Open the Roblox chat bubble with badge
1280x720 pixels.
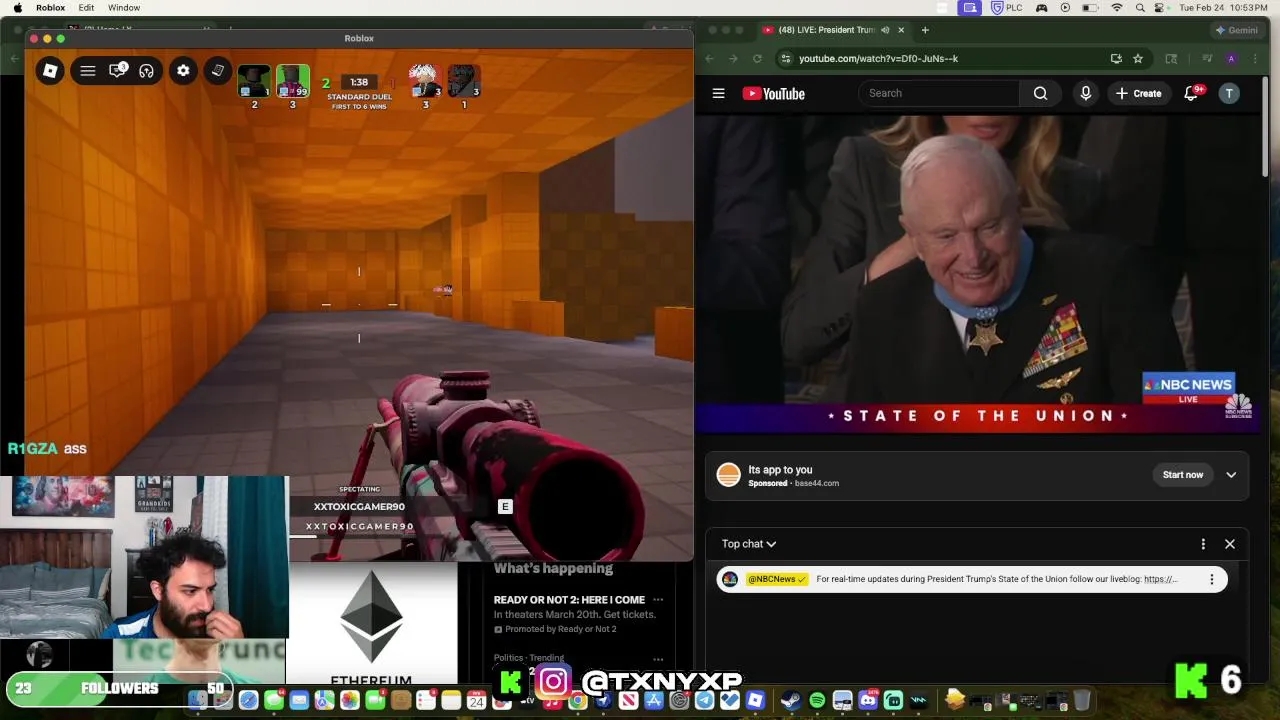(x=118, y=70)
